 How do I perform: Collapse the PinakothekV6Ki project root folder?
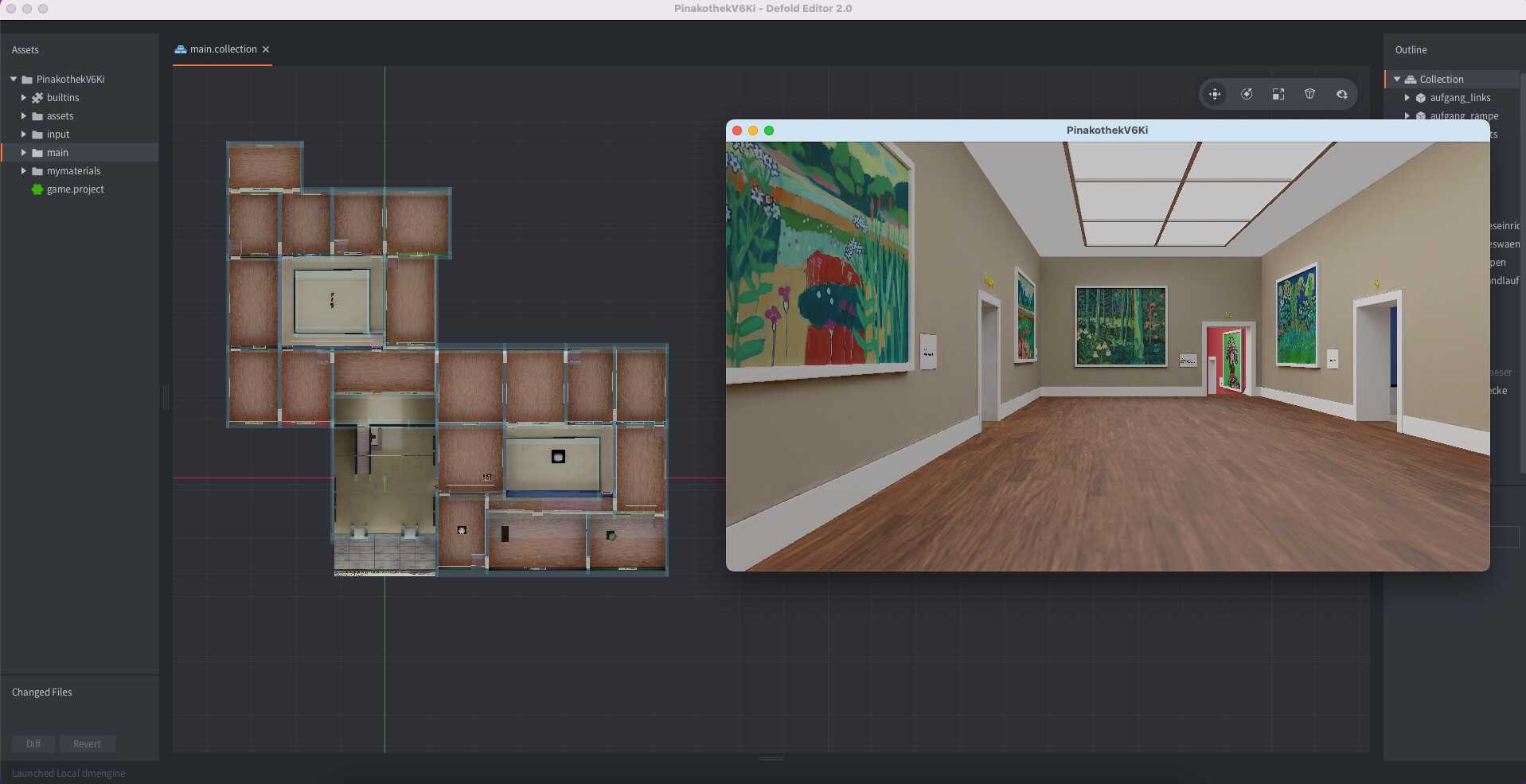(12, 79)
